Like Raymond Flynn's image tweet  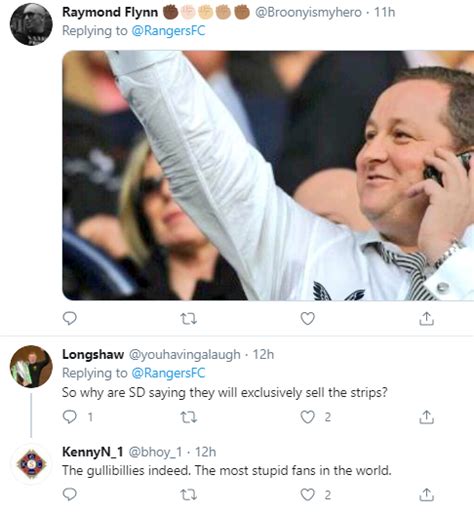[x=307, y=318]
